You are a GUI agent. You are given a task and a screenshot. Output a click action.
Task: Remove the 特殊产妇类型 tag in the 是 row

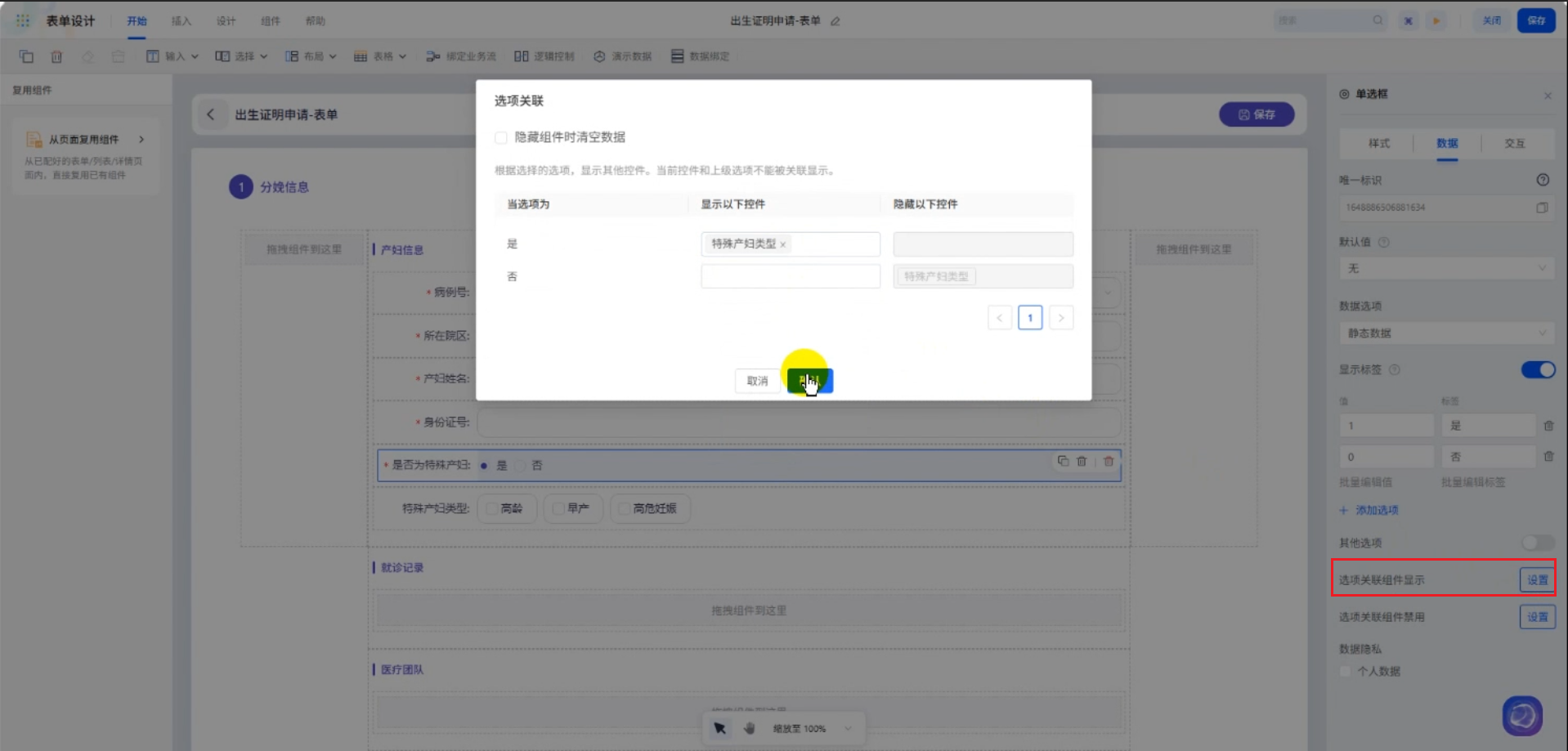[783, 244]
